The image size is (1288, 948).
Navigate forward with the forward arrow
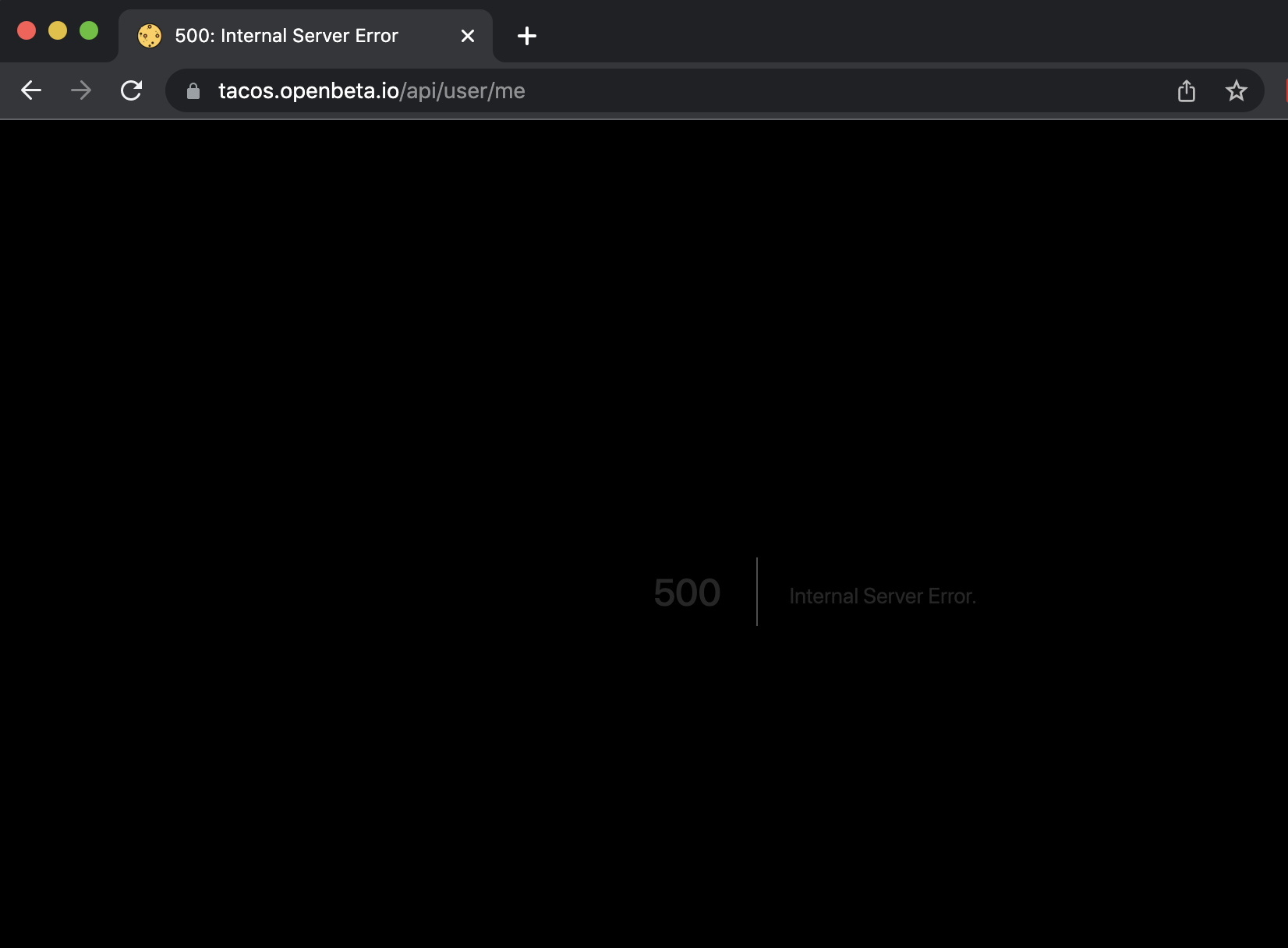[81, 90]
